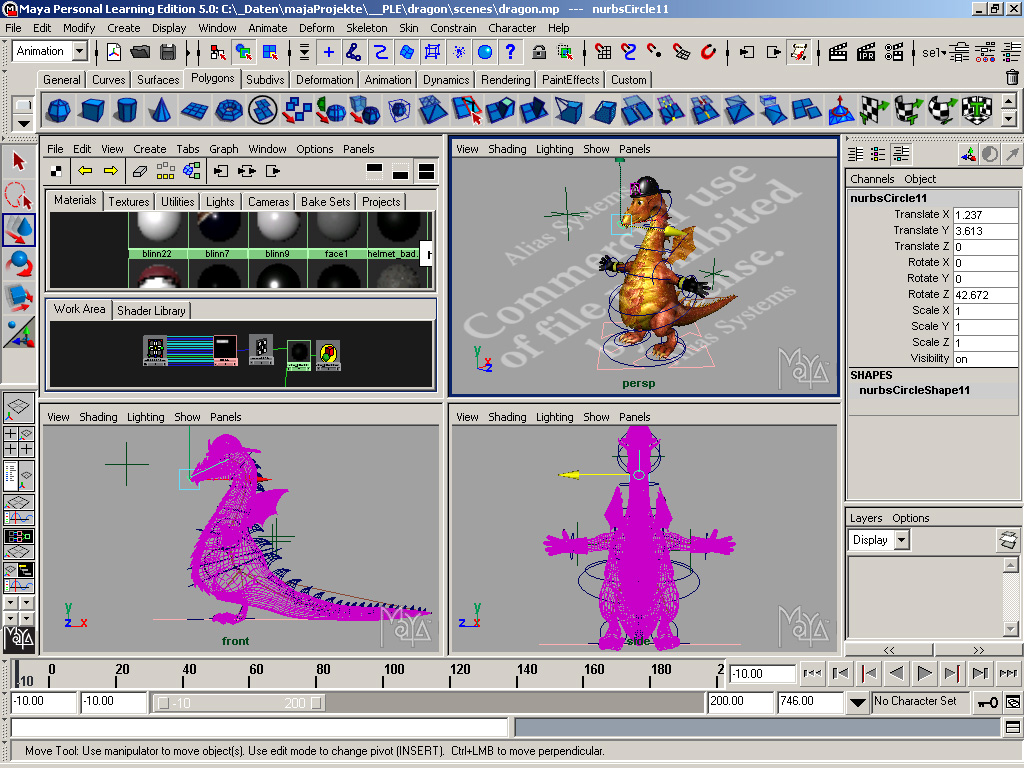Open the Skeleton menu
Screen dimensions: 1024x768
367,28
